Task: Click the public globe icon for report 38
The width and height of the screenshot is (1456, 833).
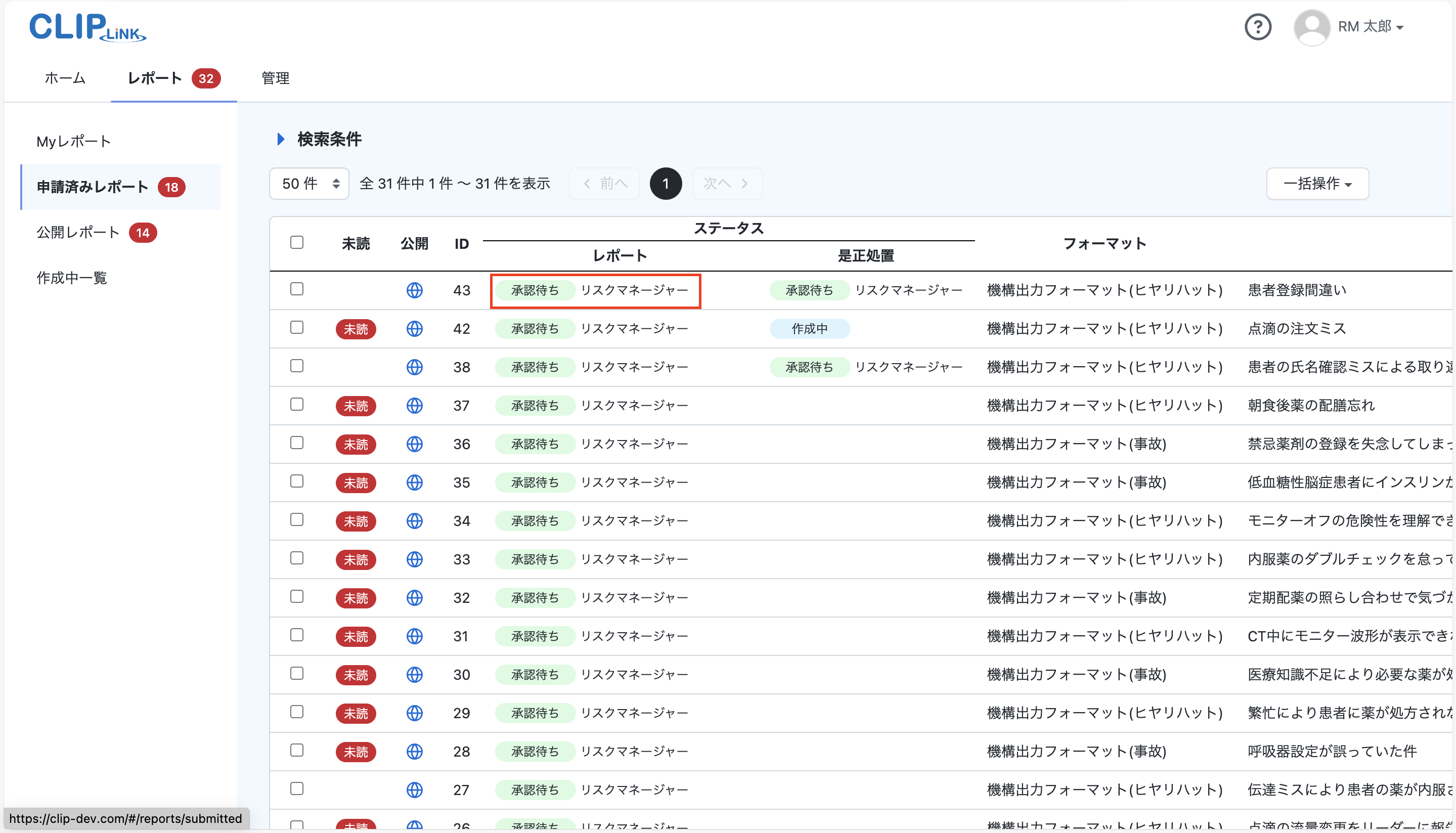Action: pos(415,367)
